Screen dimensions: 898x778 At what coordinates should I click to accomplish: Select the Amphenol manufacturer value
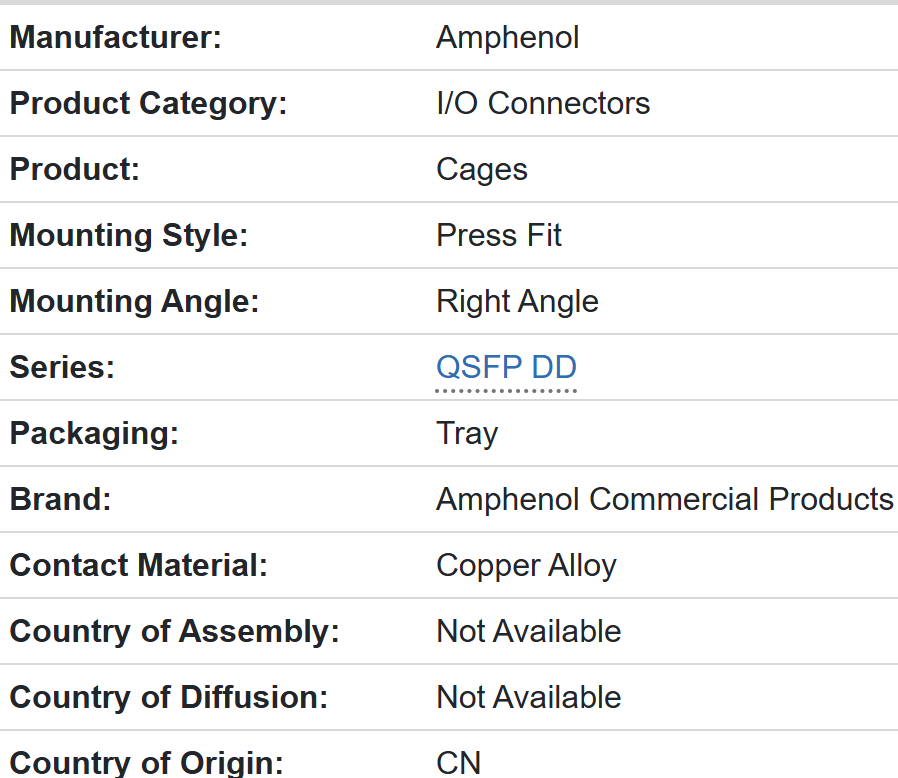pos(507,38)
